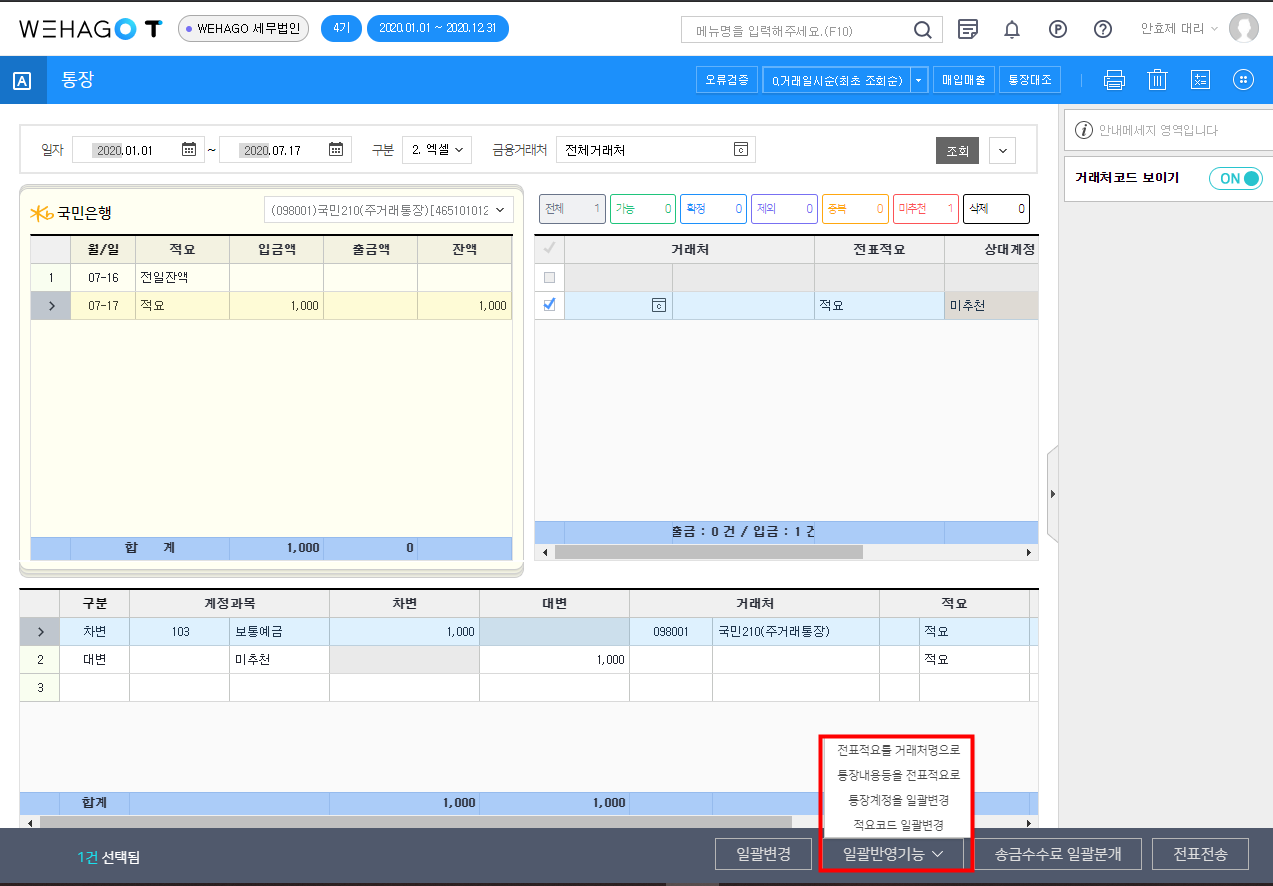Open the end date calendar picker

pyautogui.click(x=336, y=150)
